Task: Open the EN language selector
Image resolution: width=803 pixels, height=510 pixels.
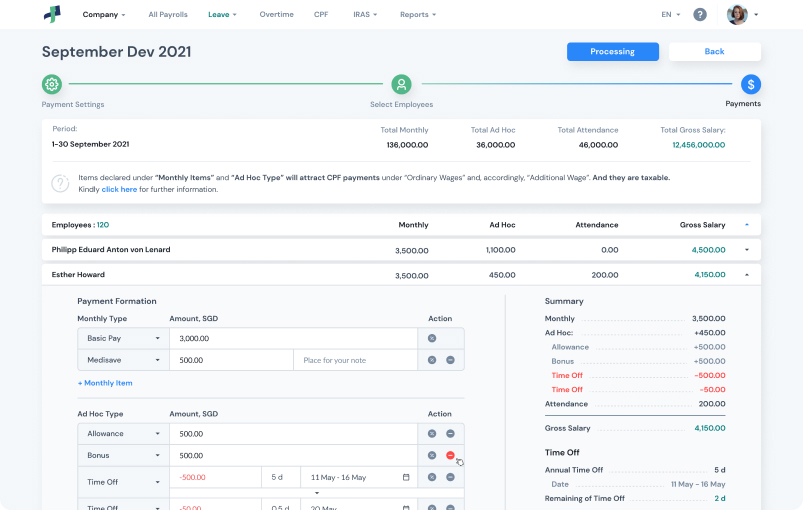Action: [x=670, y=14]
